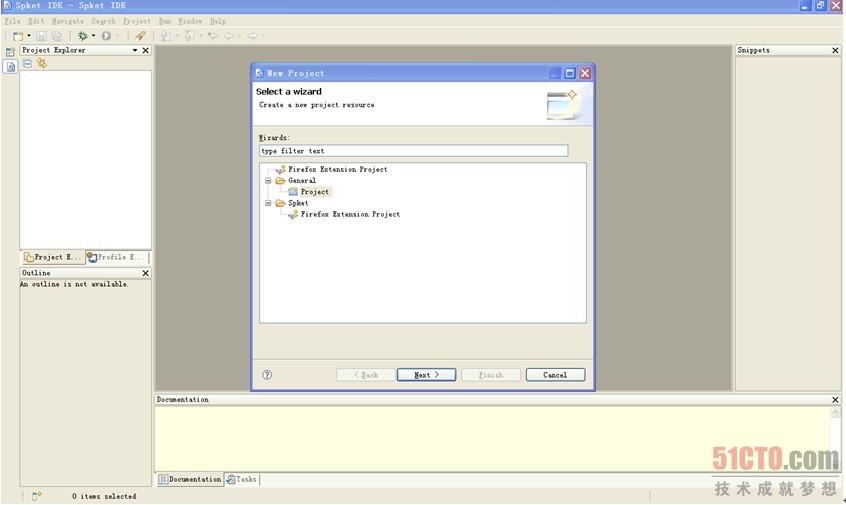Open the Project Explorer view menu arrow
This screenshot has width=846, height=505.
[x=135, y=50]
